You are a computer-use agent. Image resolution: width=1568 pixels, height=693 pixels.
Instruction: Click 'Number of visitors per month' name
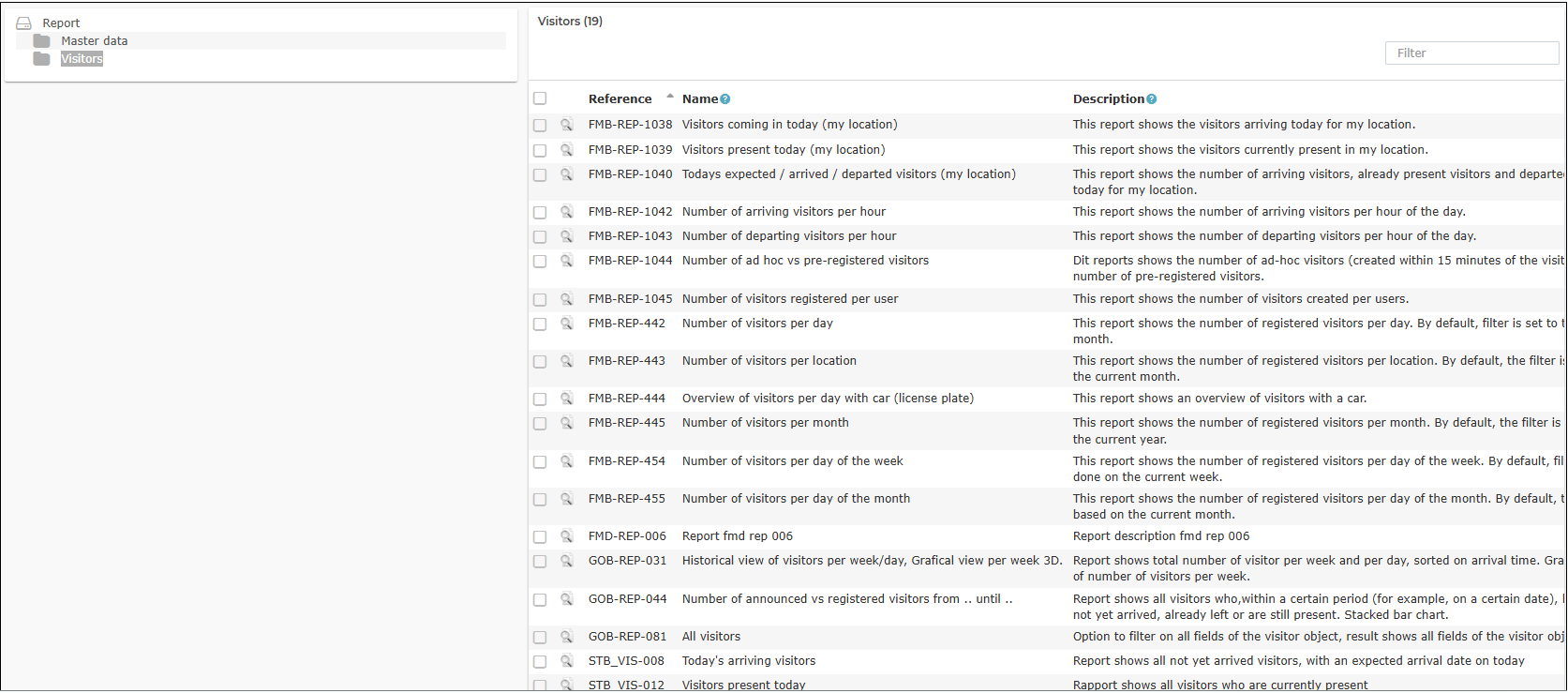(x=766, y=423)
